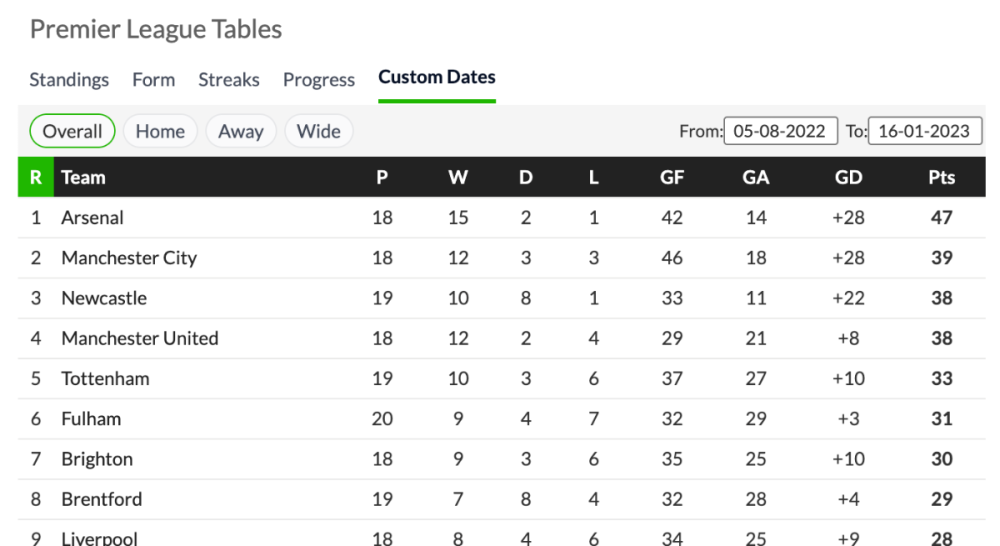Click the Newcastle team name
1000x546 pixels.
(104, 298)
